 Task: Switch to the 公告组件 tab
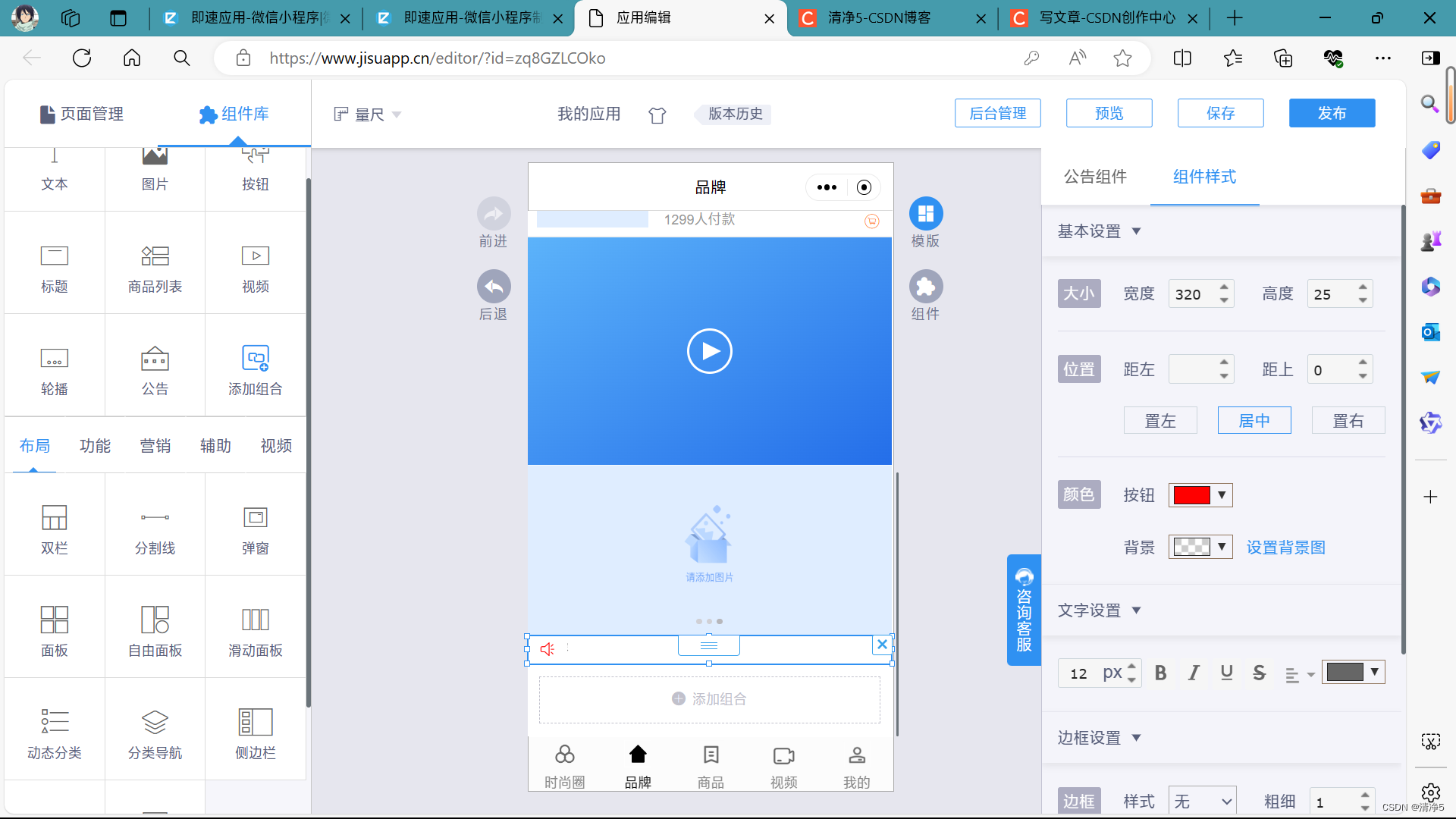tap(1095, 177)
